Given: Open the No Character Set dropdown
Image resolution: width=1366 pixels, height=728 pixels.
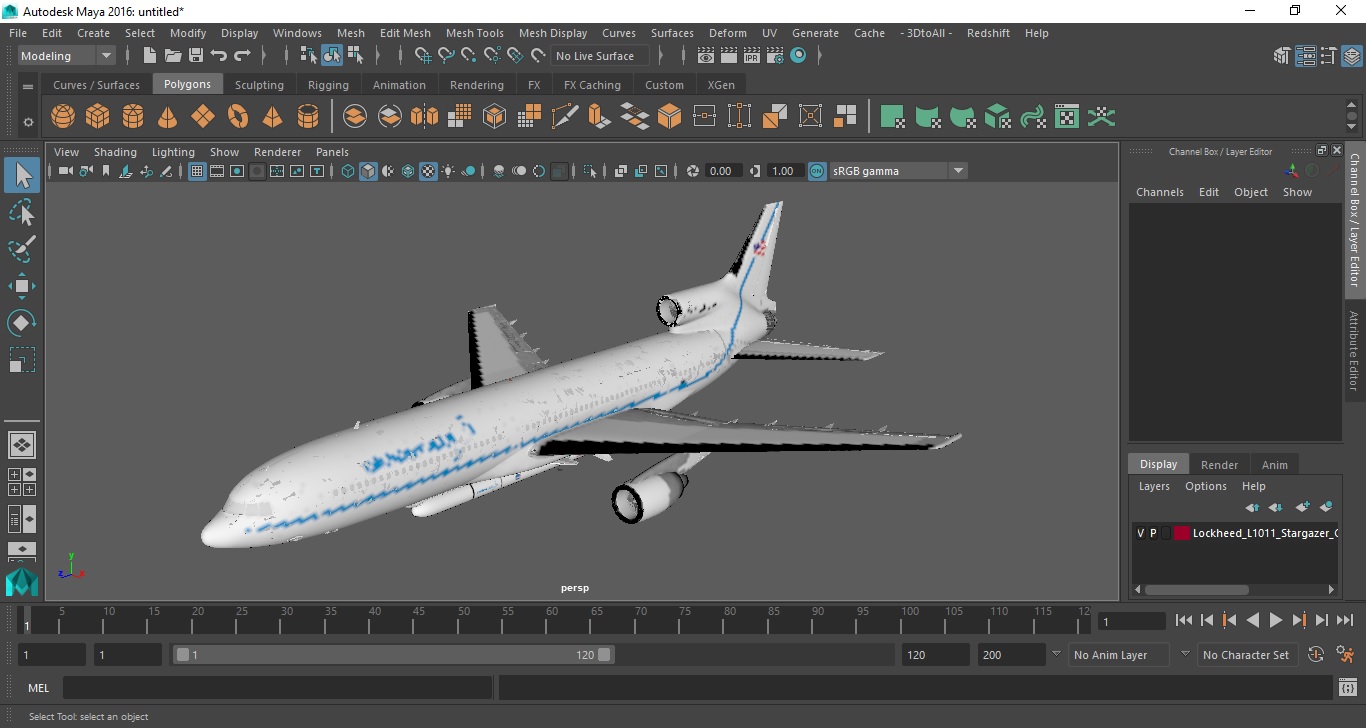Looking at the screenshot, I should click(1246, 655).
